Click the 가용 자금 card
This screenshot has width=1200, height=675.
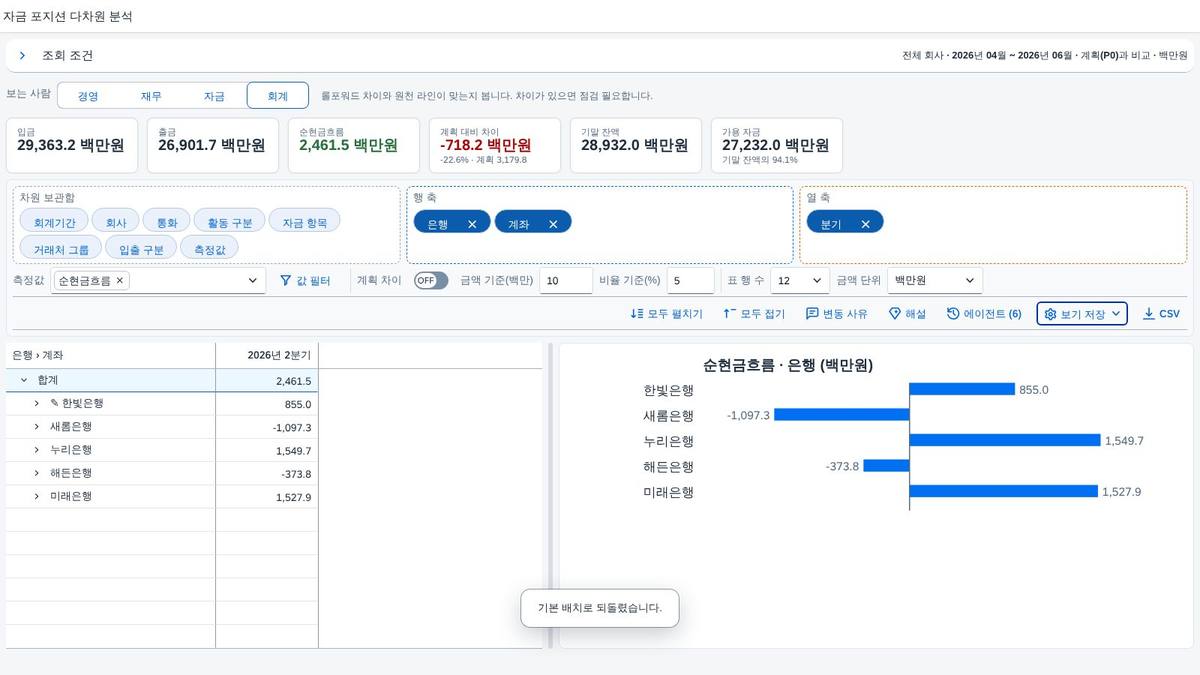[x=777, y=146]
